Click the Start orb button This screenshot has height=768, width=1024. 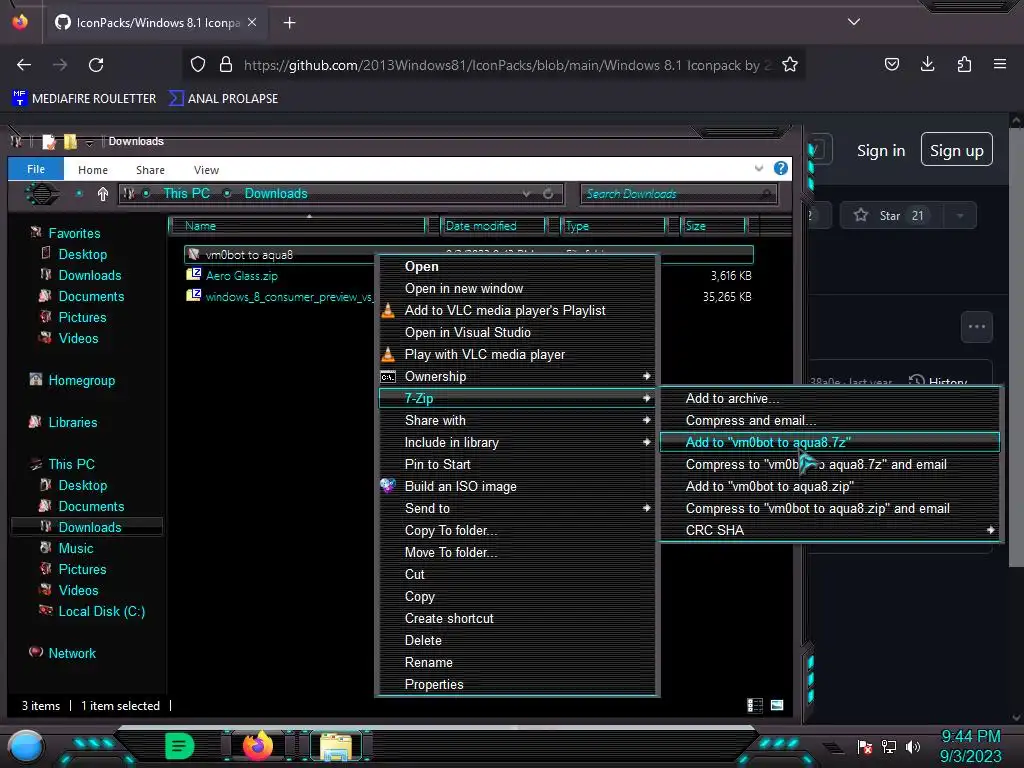pyautogui.click(x=26, y=746)
